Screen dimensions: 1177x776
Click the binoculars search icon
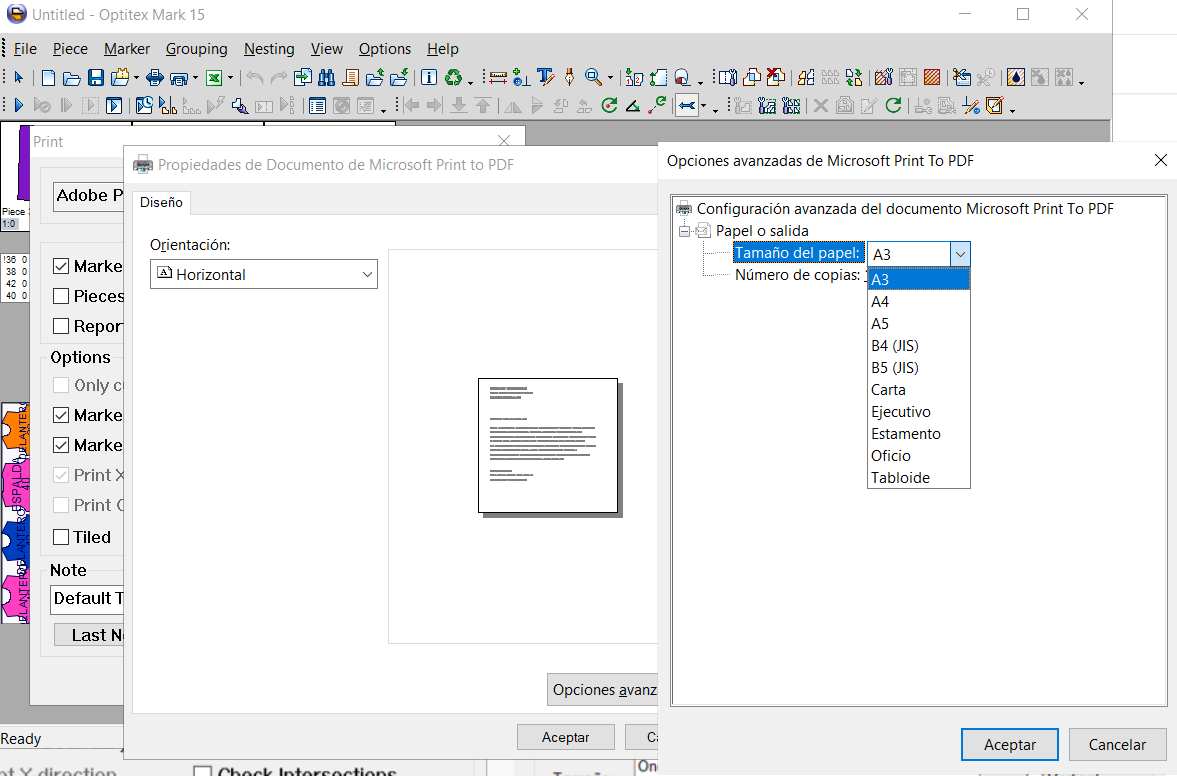pos(327,77)
